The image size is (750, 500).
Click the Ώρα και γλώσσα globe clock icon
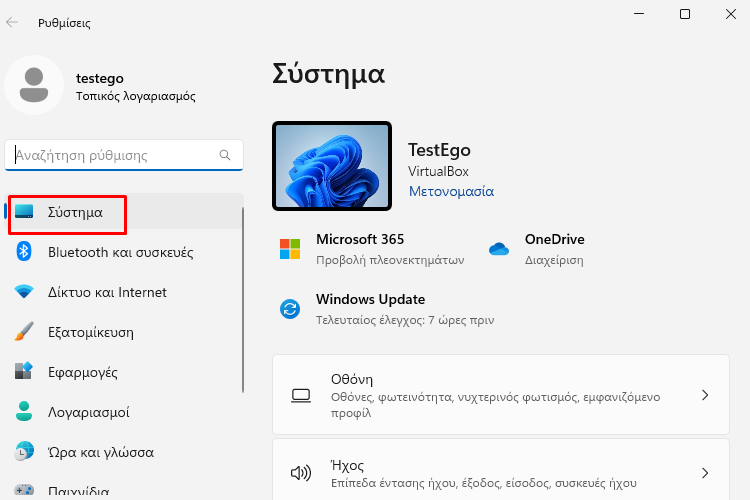24,451
